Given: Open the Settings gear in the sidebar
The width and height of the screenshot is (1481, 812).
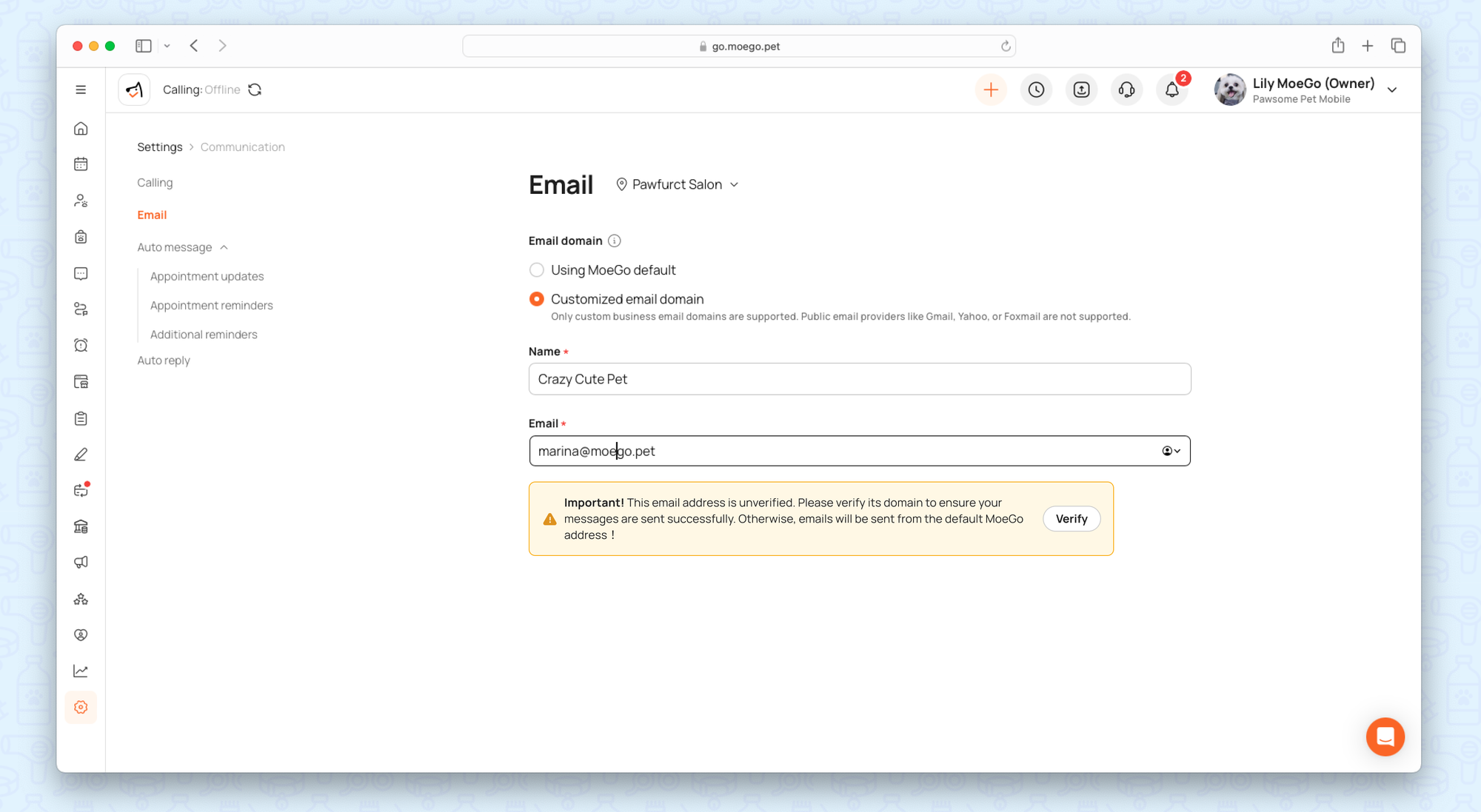Looking at the screenshot, I should click(x=81, y=707).
